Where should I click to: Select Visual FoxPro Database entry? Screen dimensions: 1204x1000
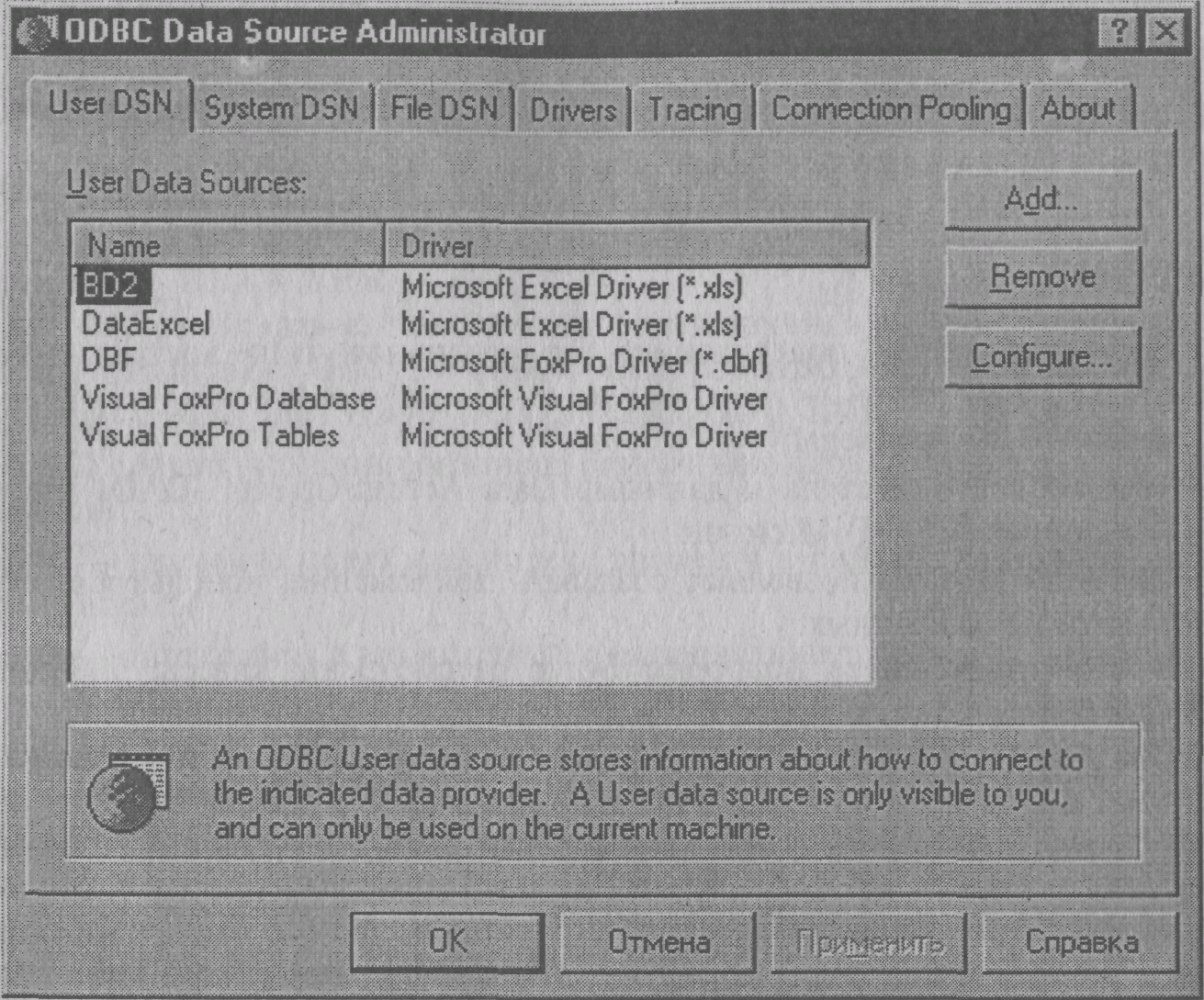click(228, 399)
